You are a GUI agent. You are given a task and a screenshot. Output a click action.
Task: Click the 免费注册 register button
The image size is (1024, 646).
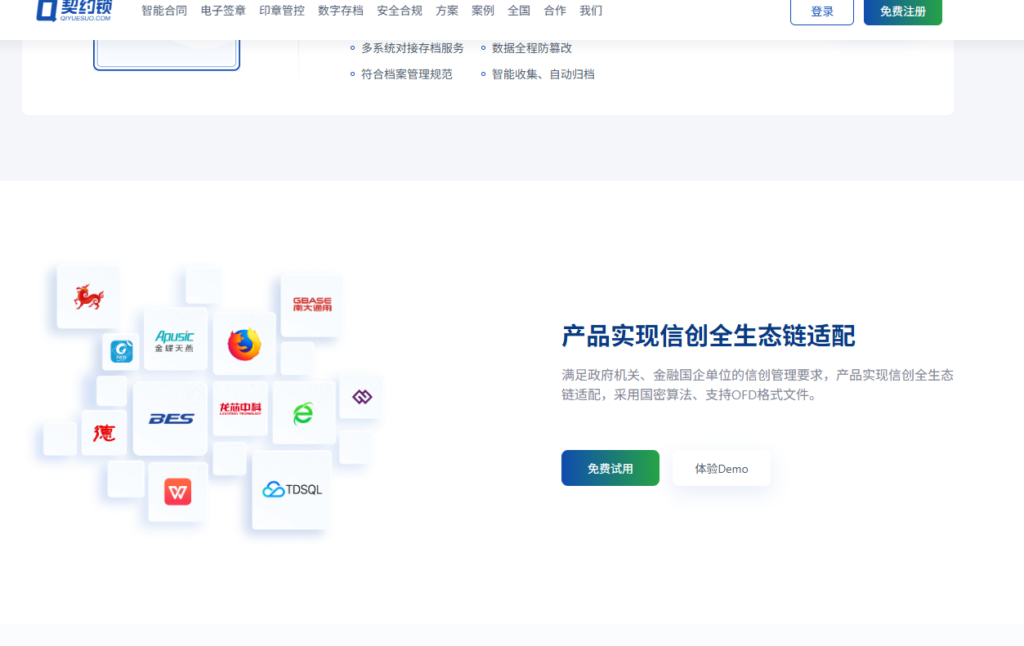[903, 11]
